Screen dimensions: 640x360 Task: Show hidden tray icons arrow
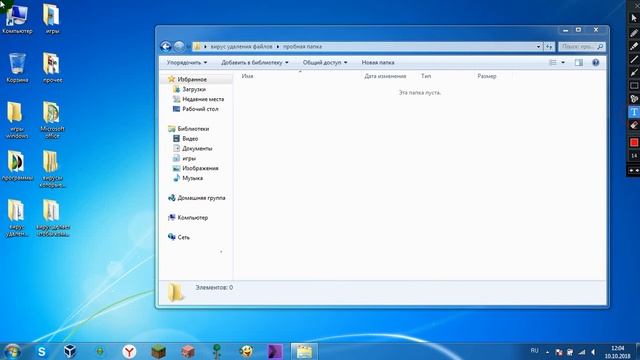(547, 352)
